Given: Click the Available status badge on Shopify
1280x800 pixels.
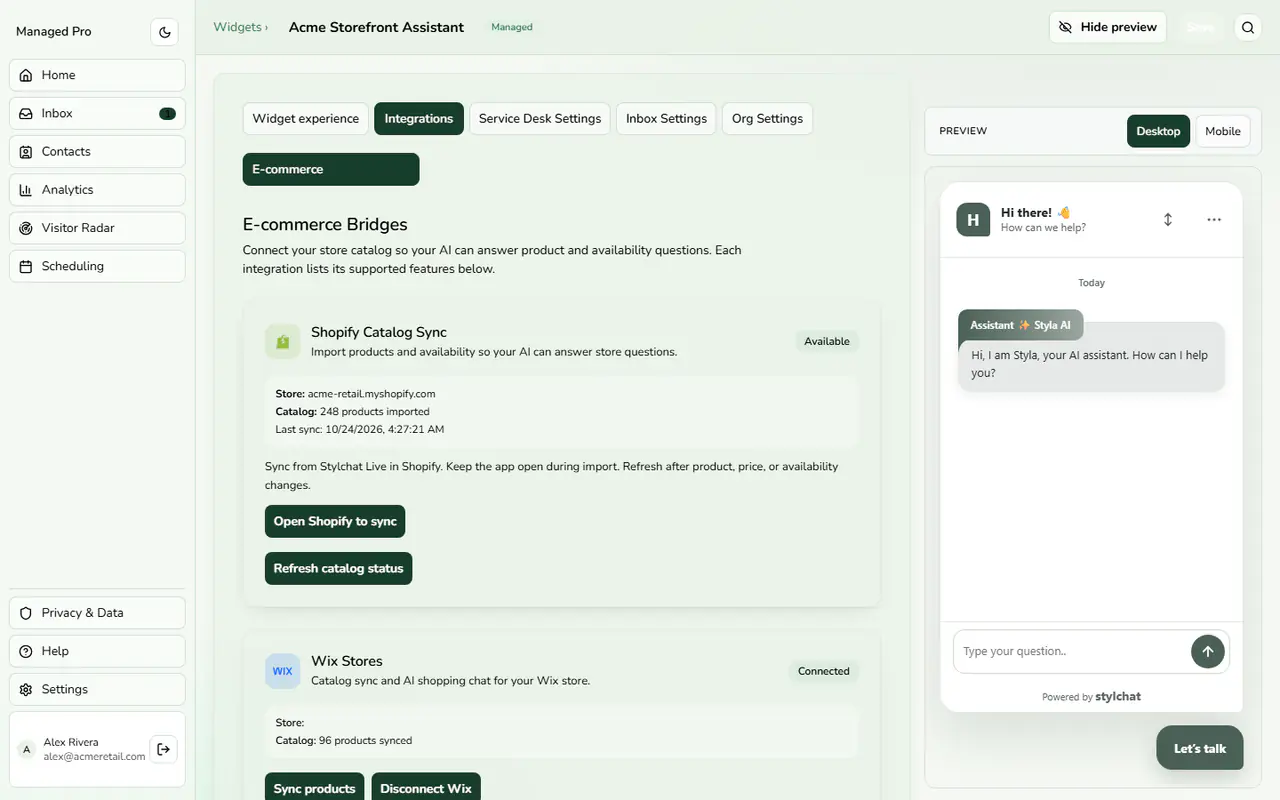Looking at the screenshot, I should click(827, 341).
